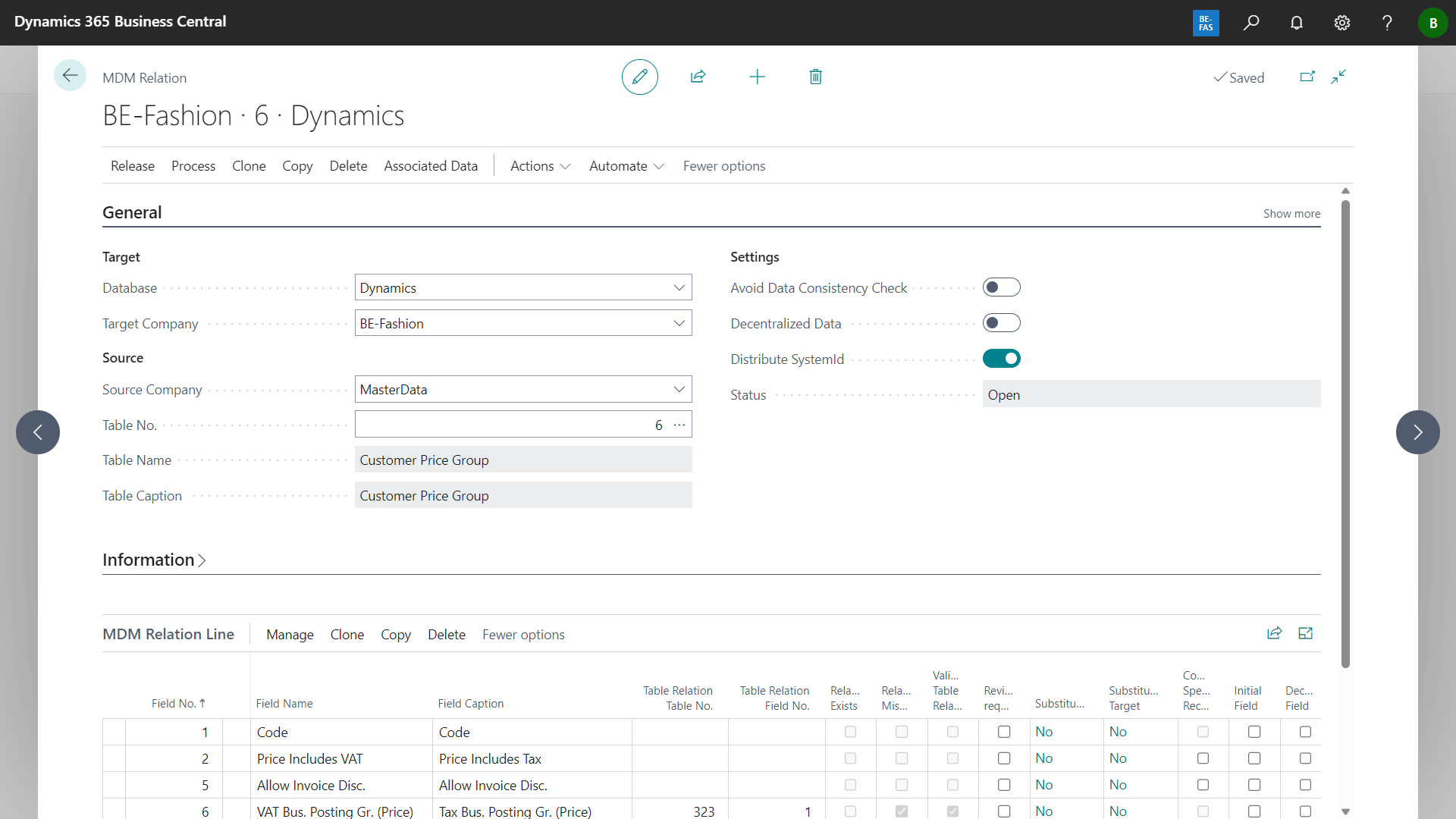This screenshot has width=1456, height=819.
Task: Open the Source Company dropdown
Action: (x=679, y=389)
